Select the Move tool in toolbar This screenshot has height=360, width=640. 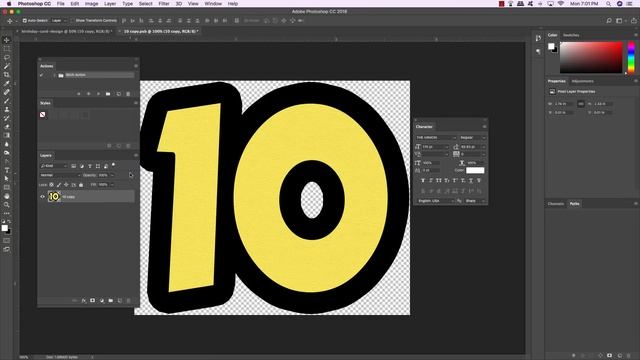pos(7,40)
